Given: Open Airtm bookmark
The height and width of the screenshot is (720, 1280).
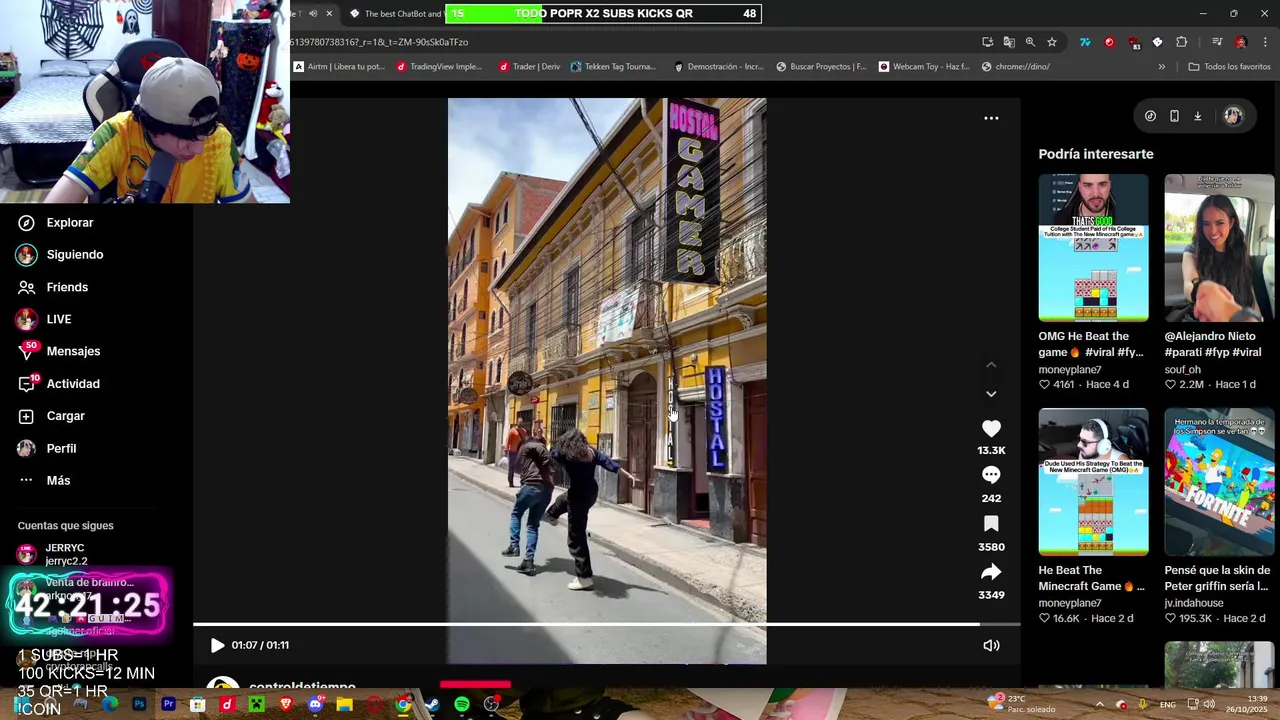Looking at the screenshot, I should pos(339,67).
